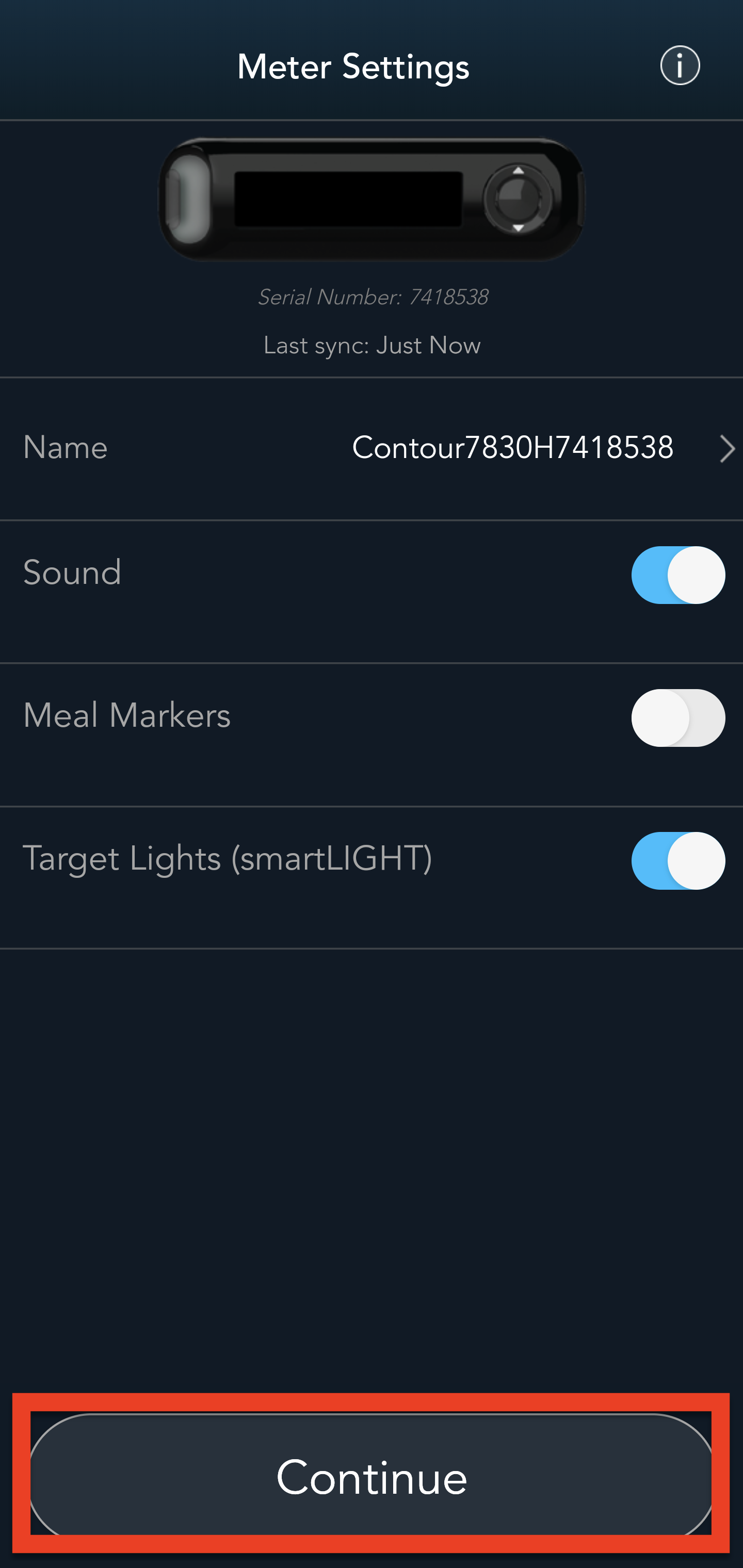The height and width of the screenshot is (1568, 743).
Task: Click the serial number value 7418538
Action: 448,297
